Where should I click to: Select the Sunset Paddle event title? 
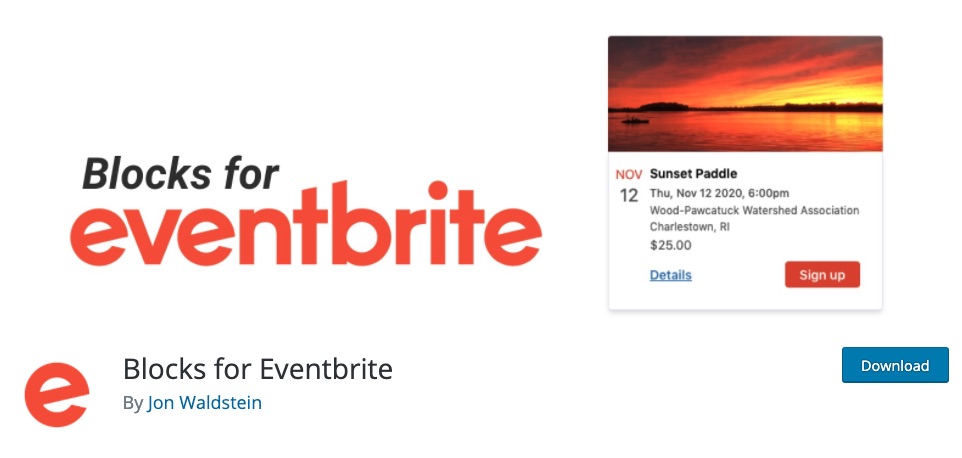point(693,174)
